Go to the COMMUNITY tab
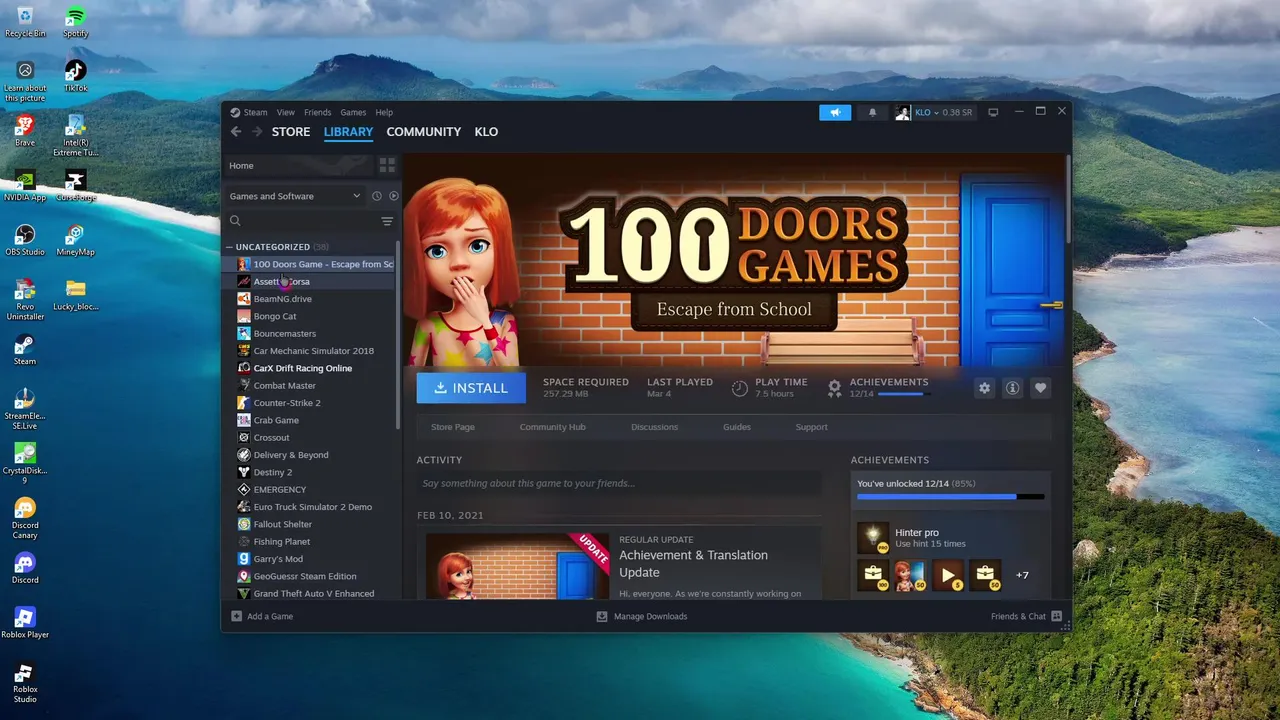The image size is (1280, 720). pyautogui.click(x=424, y=131)
